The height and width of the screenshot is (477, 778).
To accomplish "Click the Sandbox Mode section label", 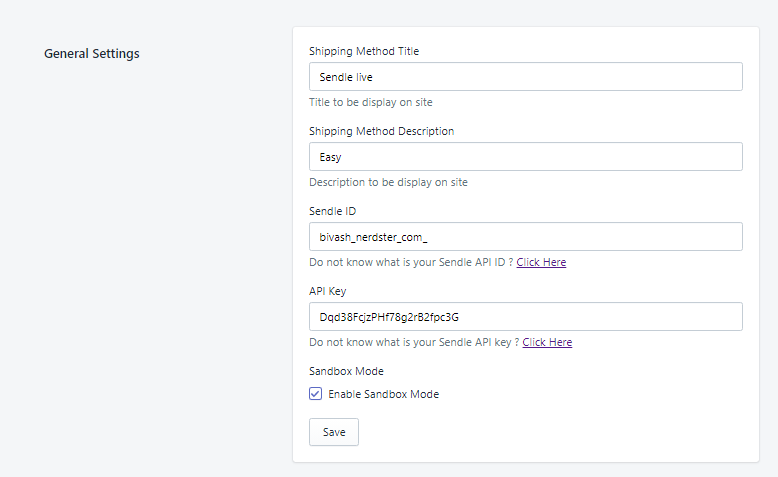I will click(346, 371).
